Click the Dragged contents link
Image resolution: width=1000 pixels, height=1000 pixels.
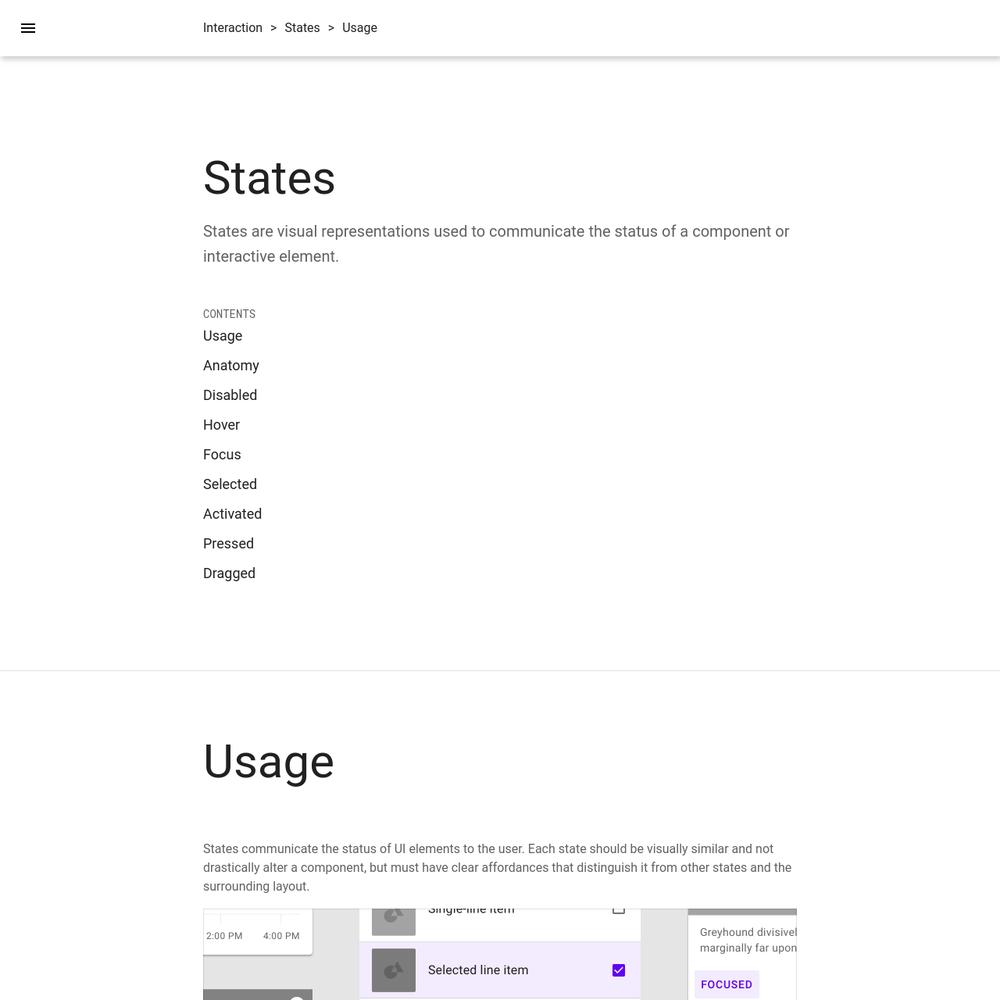[229, 573]
